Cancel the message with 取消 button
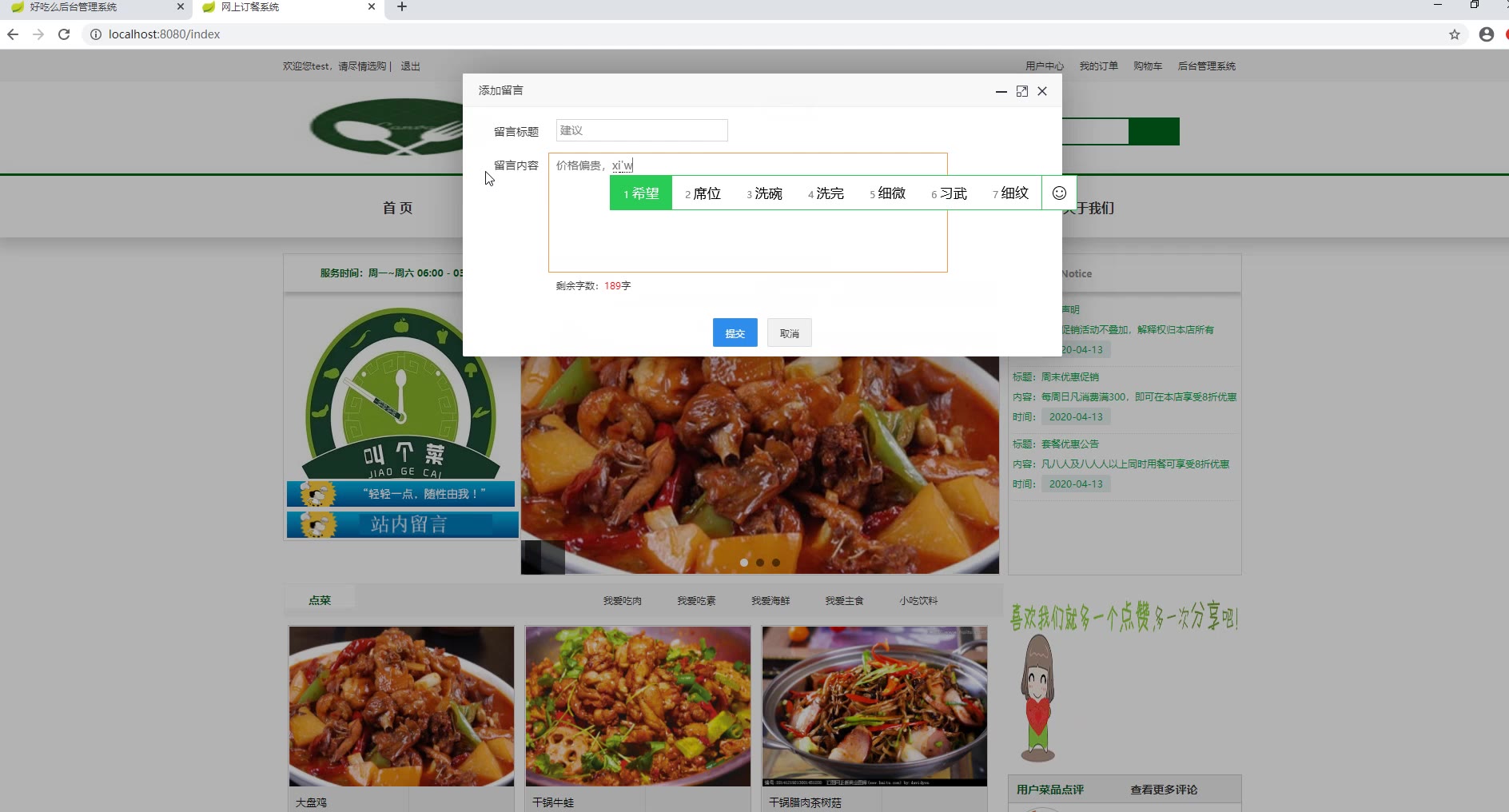Image resolution: width=1509 pixels, height=812 pixels. point(790,332)
